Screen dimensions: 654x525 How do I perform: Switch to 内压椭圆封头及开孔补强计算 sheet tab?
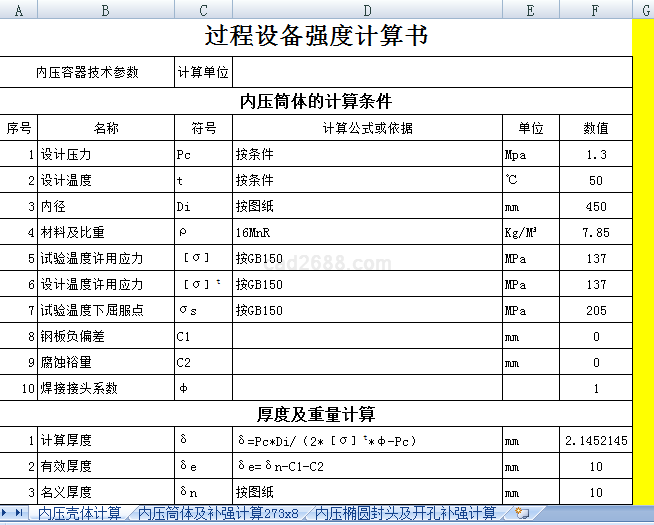point(405,514)
